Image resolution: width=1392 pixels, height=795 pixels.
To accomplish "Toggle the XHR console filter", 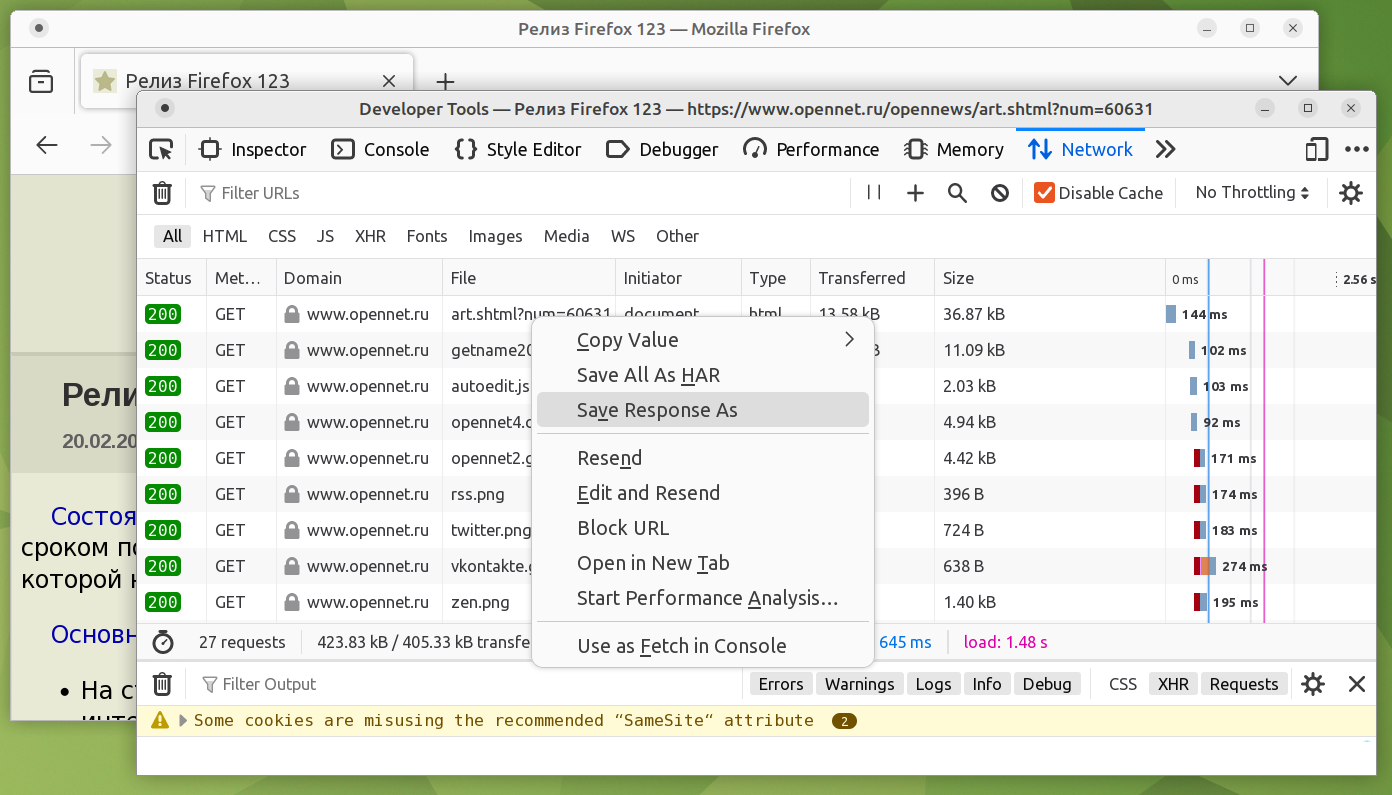I will pyautogui.click(x=1173, y=684).
